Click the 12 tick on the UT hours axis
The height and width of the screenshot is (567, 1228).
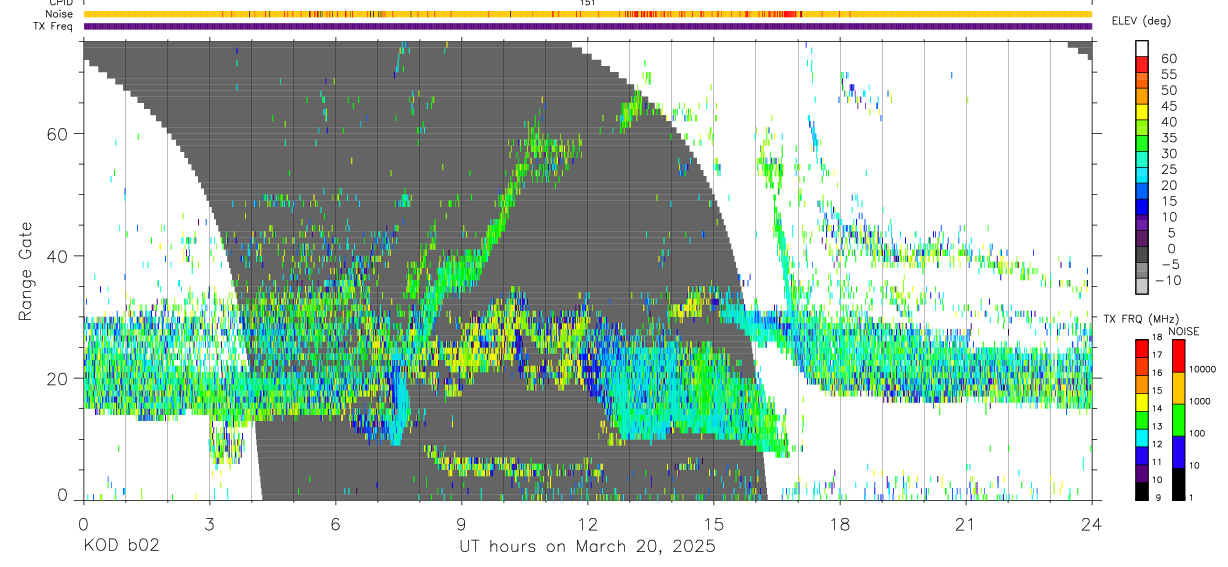click(587, 523)
